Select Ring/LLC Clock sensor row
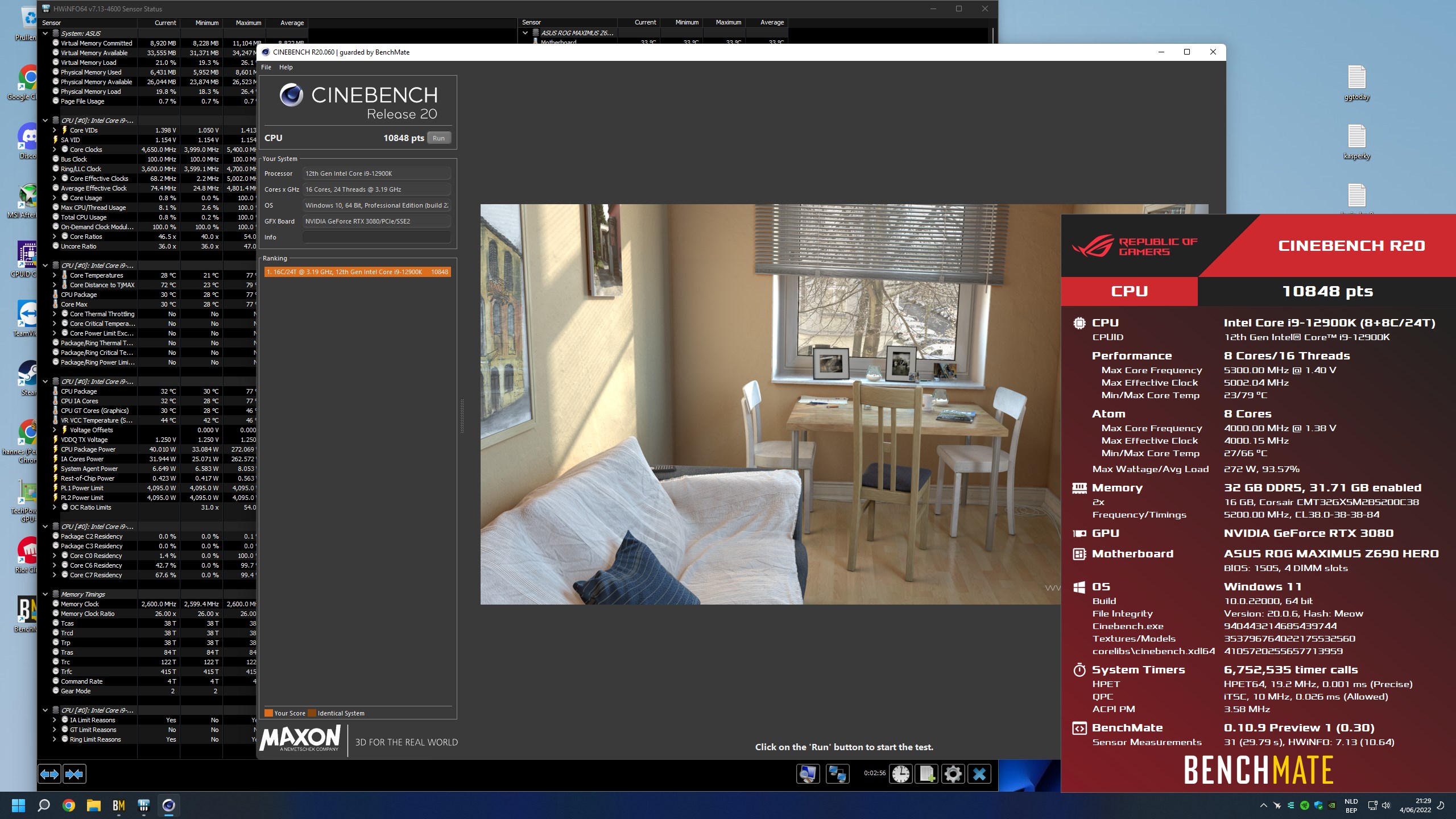This screenshot has height=819, width=1456. [x=148, y=169]
